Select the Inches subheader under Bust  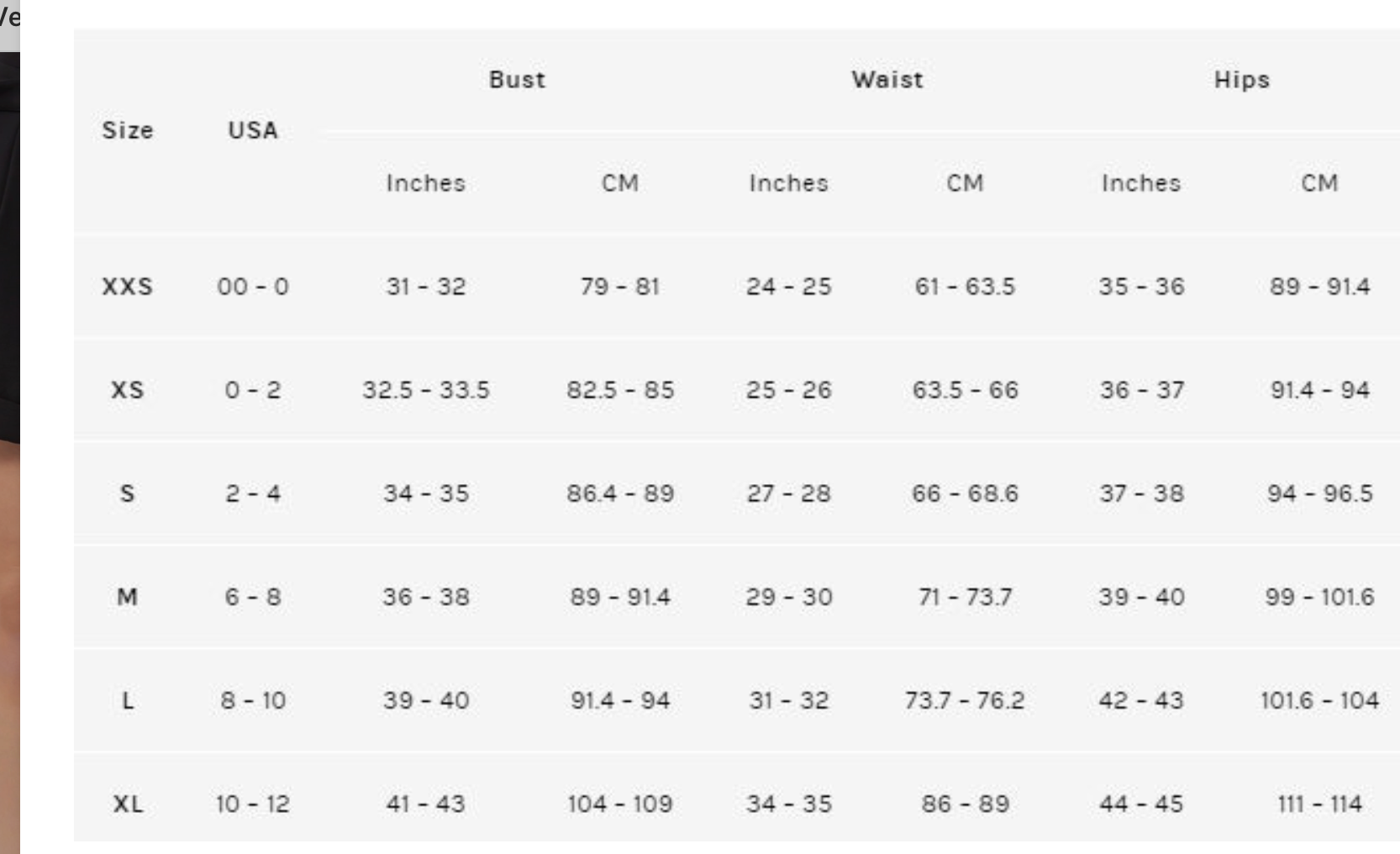pos(425,183)
